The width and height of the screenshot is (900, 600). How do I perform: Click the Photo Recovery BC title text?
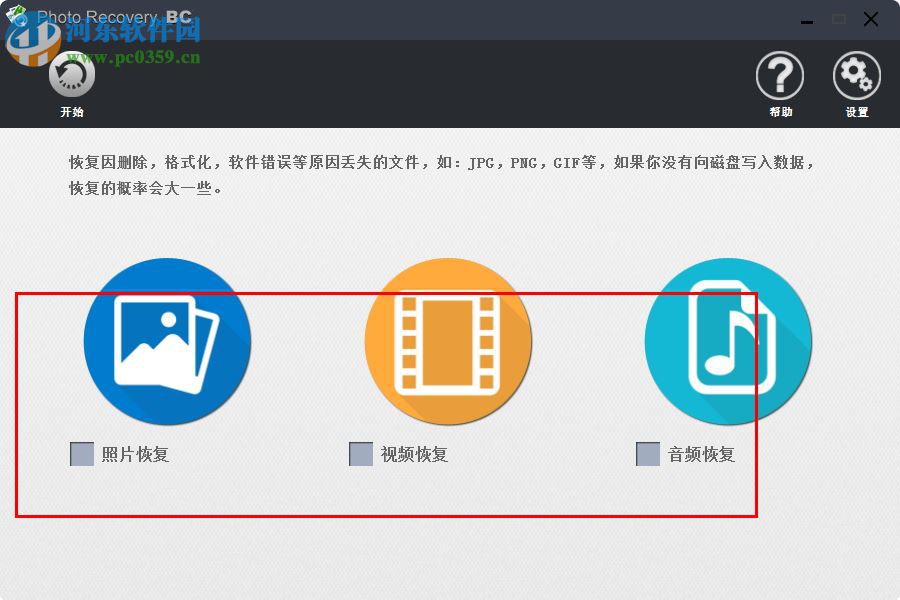[113, 18]
